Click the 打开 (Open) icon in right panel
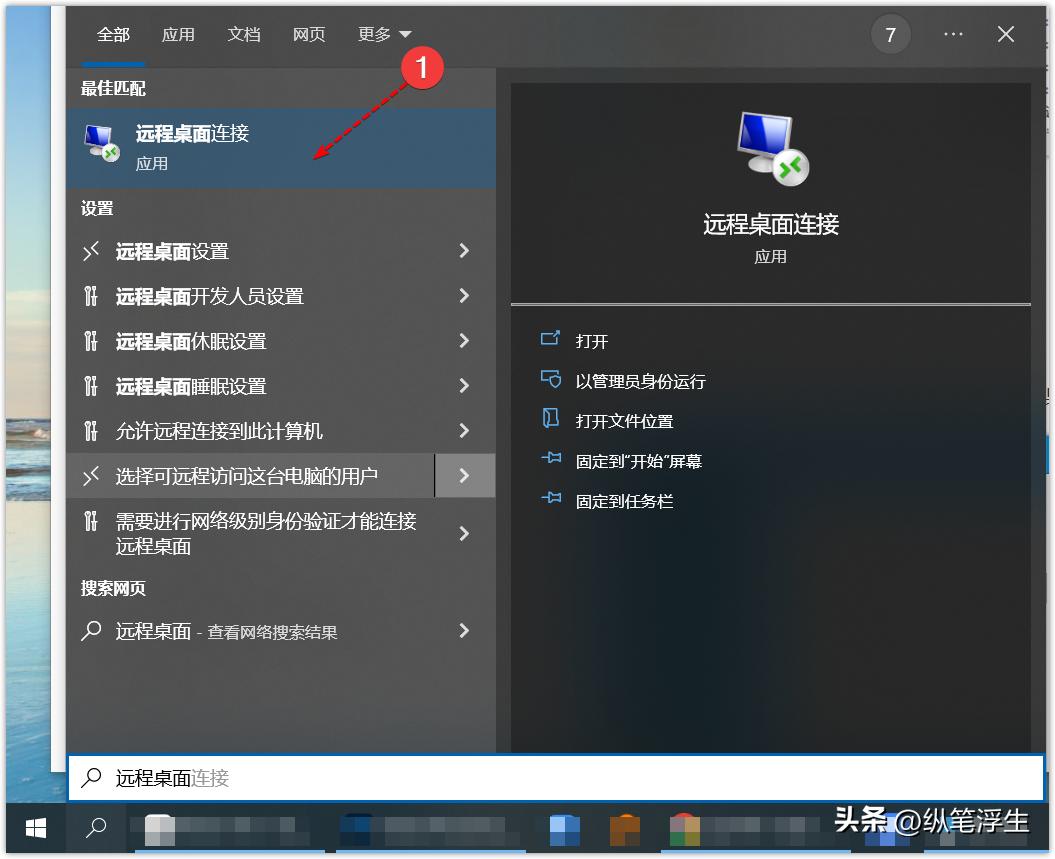This screenshot has height=859, width=1055. (553, 340)
